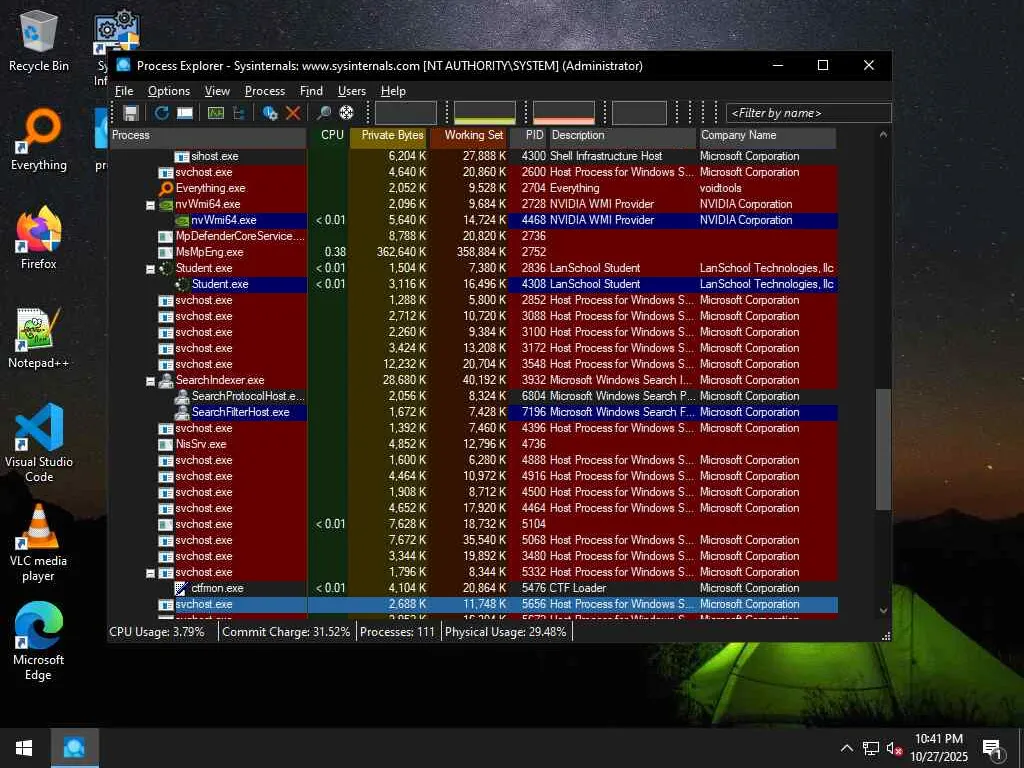This screenshot has height=768, width=1024.
Task: Open the Help menu
Action: (x=393, y=91)
